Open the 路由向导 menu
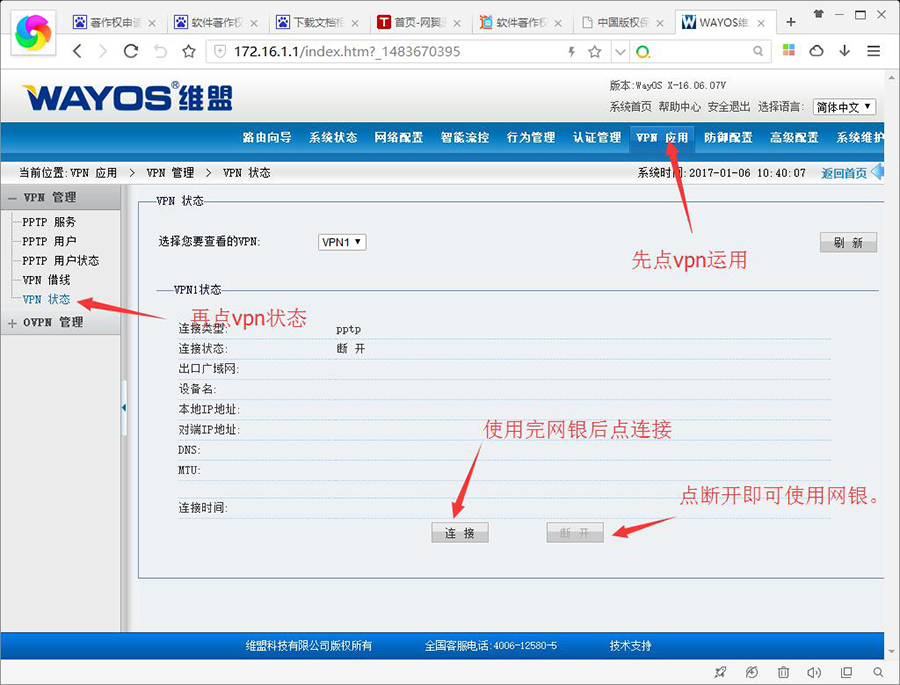 click(267, 138)
